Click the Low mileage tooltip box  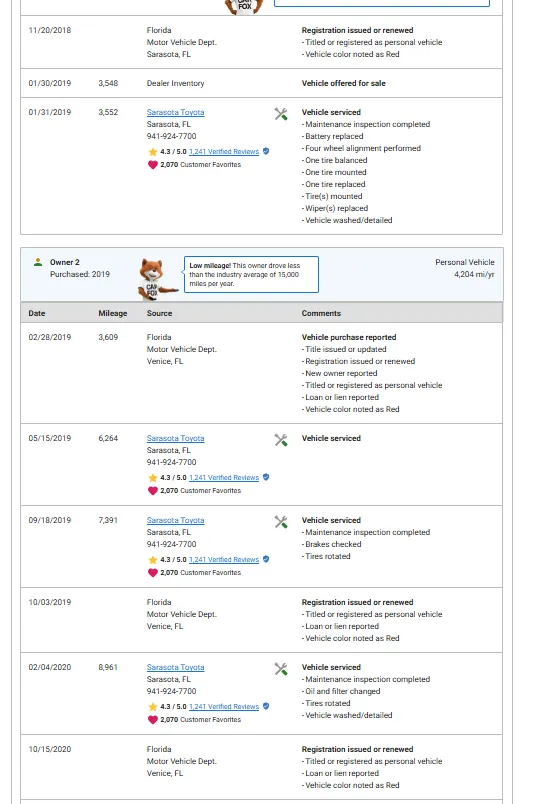(x=251, y=275)
